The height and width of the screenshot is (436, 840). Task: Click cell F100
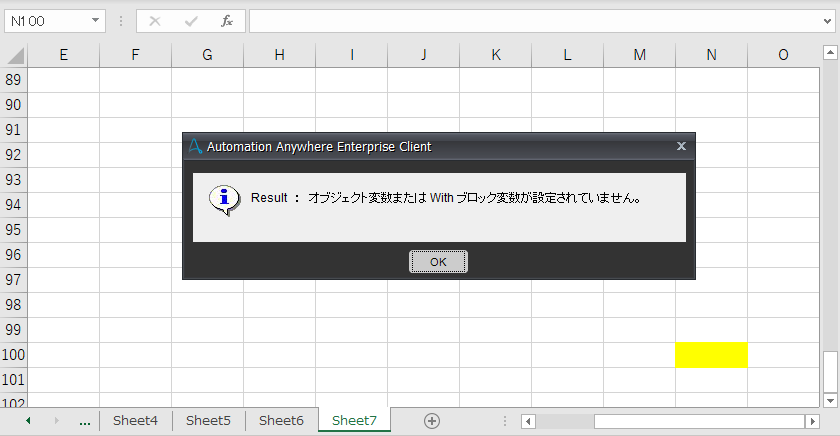(136, 355)
